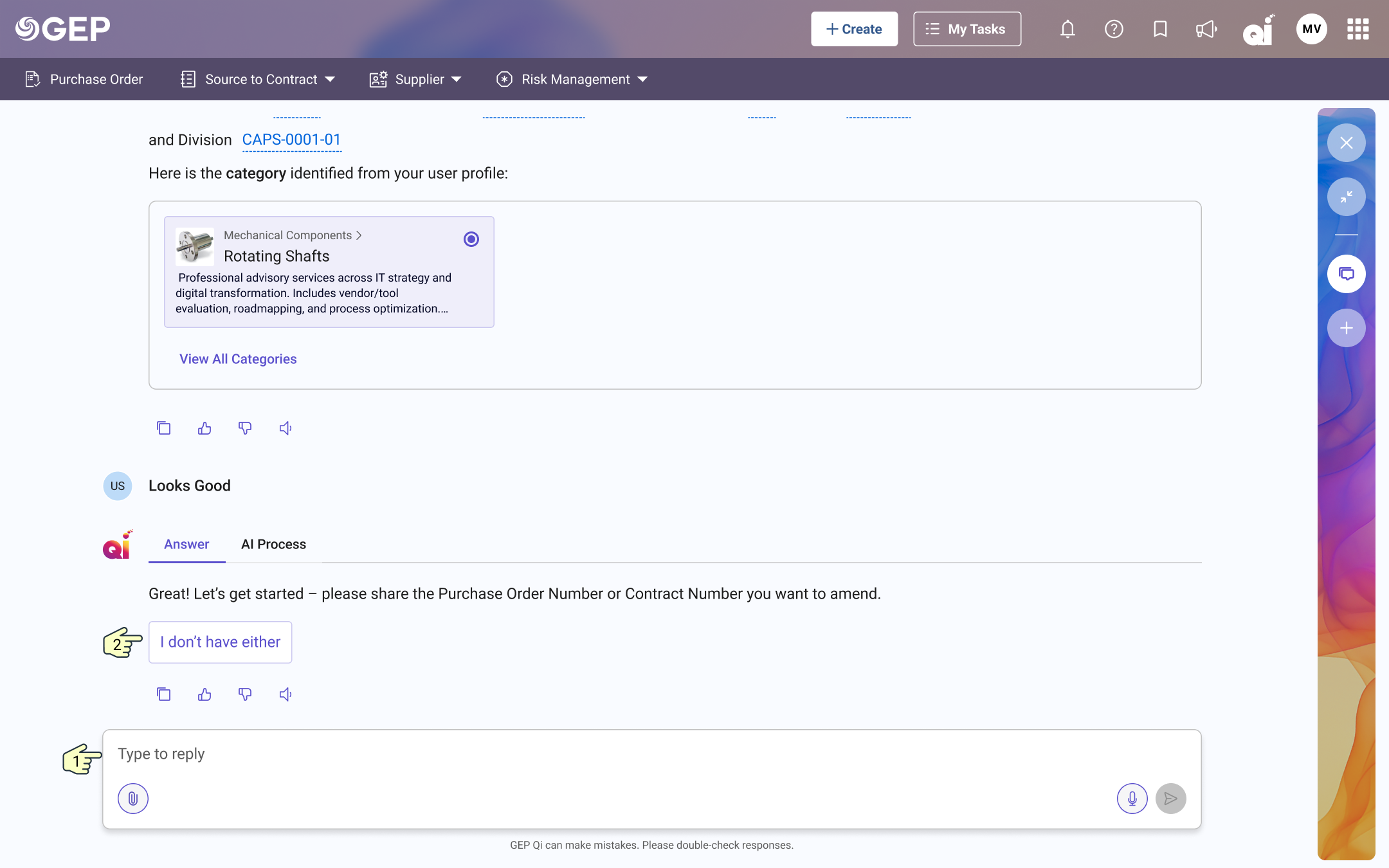The image size is (1389, 868).
Task: Start voice input with microphone icon
Action: tap(1132, 799)
